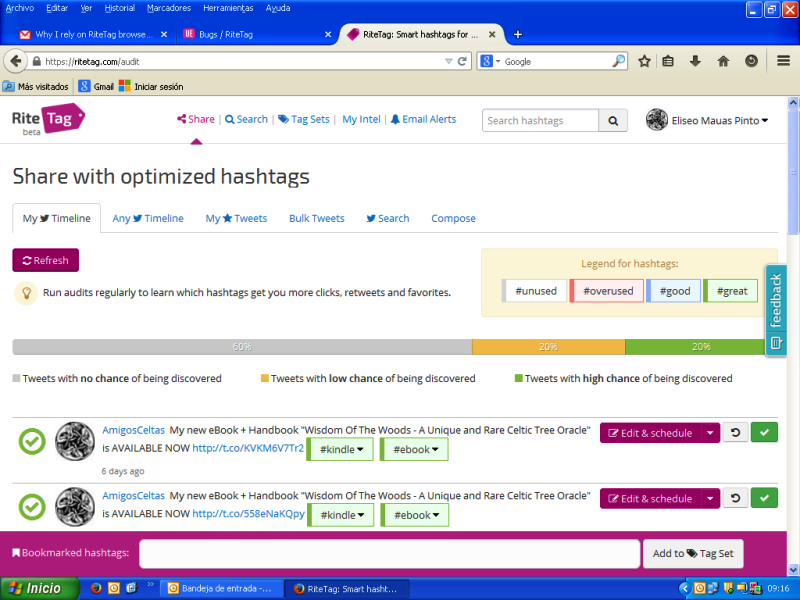Open the Twitter Search tab
Screen dimensions: 800x600
[x=388, y=218]
